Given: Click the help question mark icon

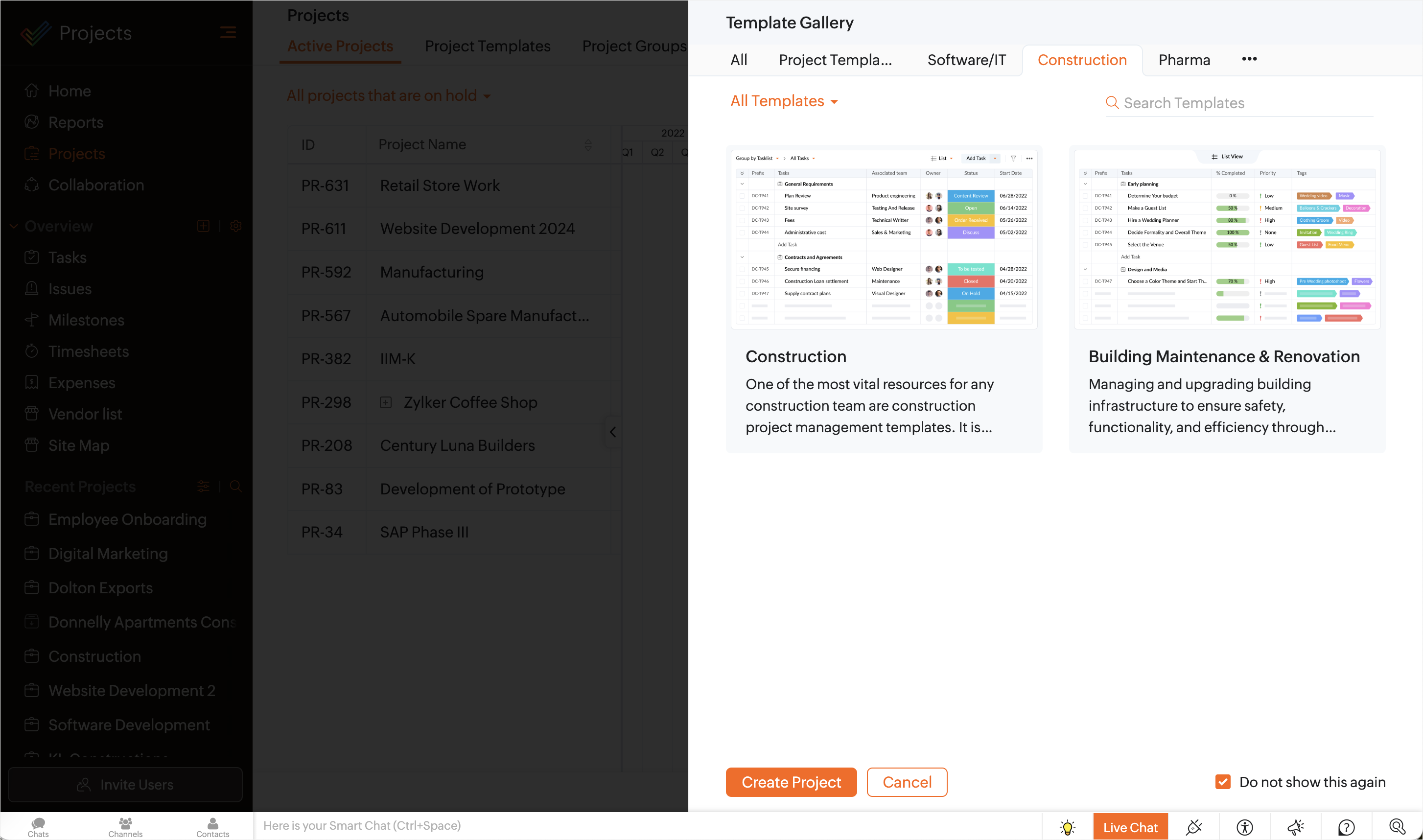Looking at the screenshot, I should 1346,827.
